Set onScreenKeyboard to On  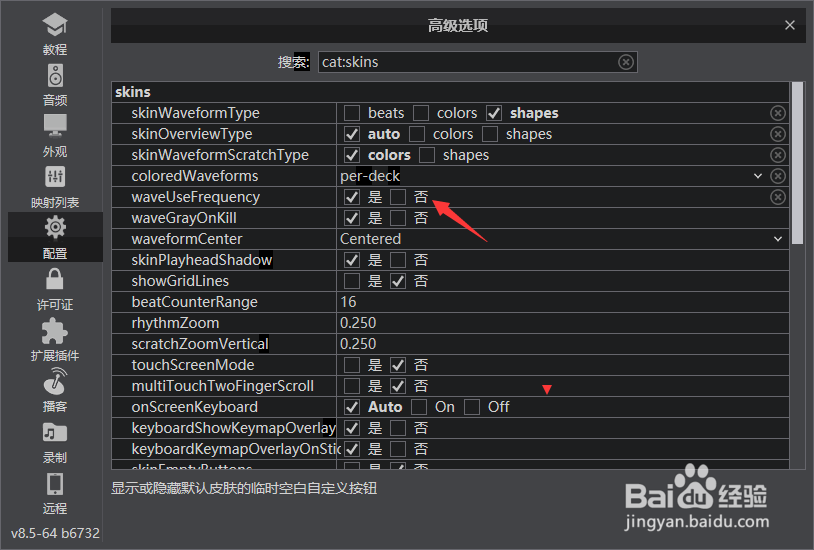tap(418, 407)
